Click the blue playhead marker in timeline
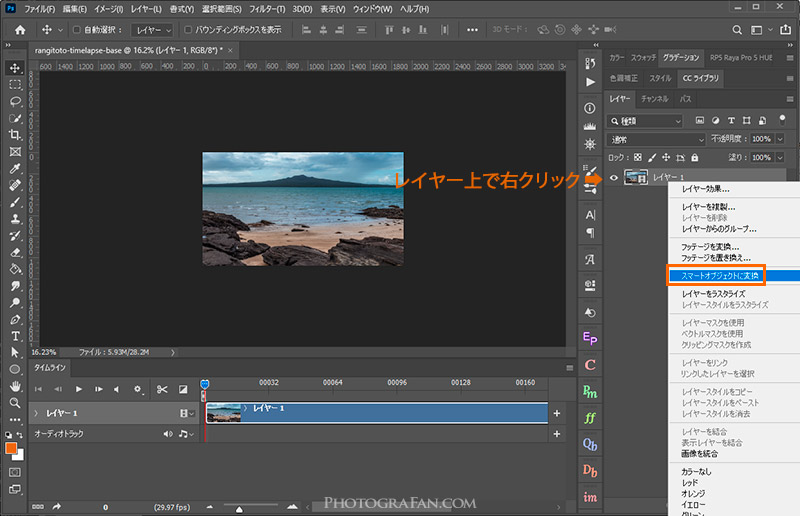800x516 pixels. (x=205, y=384)
